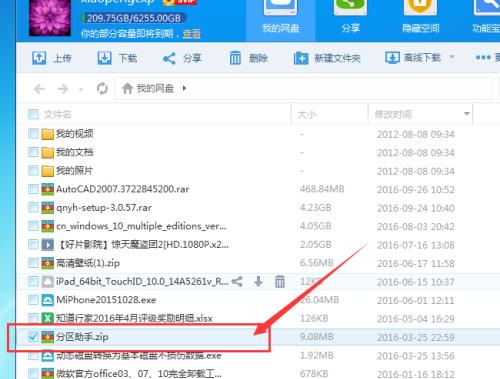Image resolution: width=500 pixels, height=379 pixels.
Task: Click the 我的文档 folder icon
Action: tap(47, 153)
